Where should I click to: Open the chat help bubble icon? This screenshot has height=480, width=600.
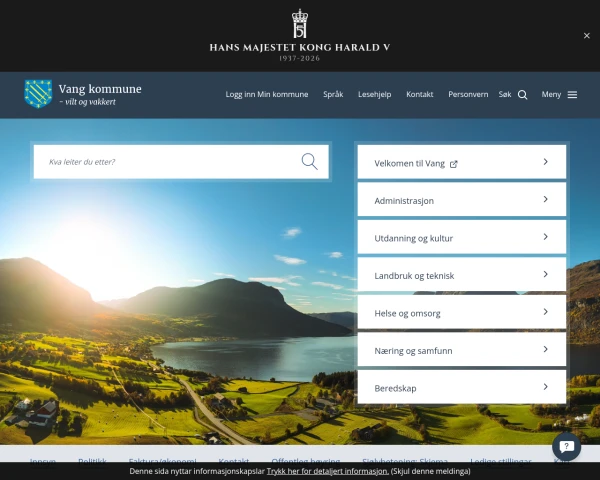coord(566,446)
